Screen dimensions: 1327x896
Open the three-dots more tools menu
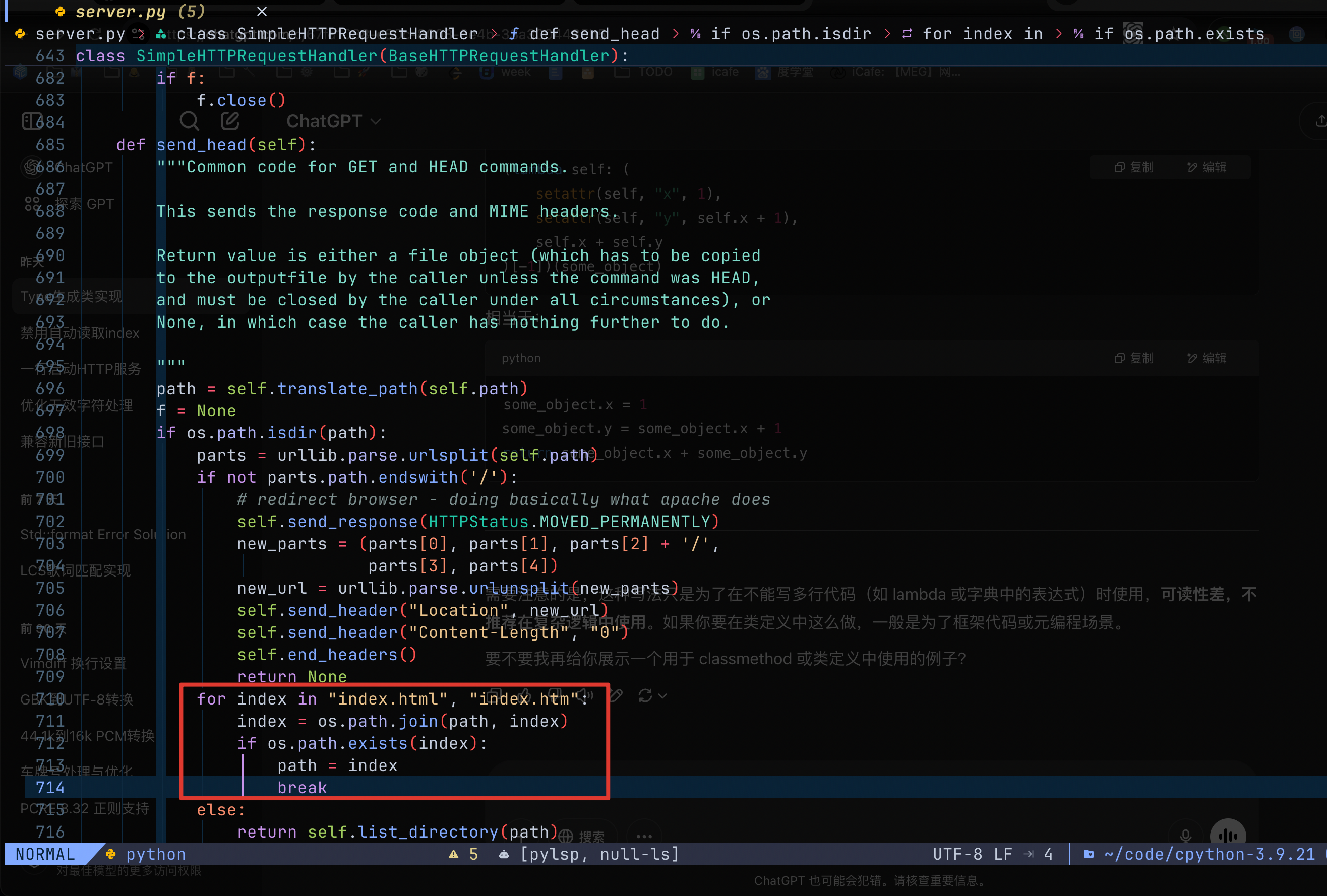644,837
